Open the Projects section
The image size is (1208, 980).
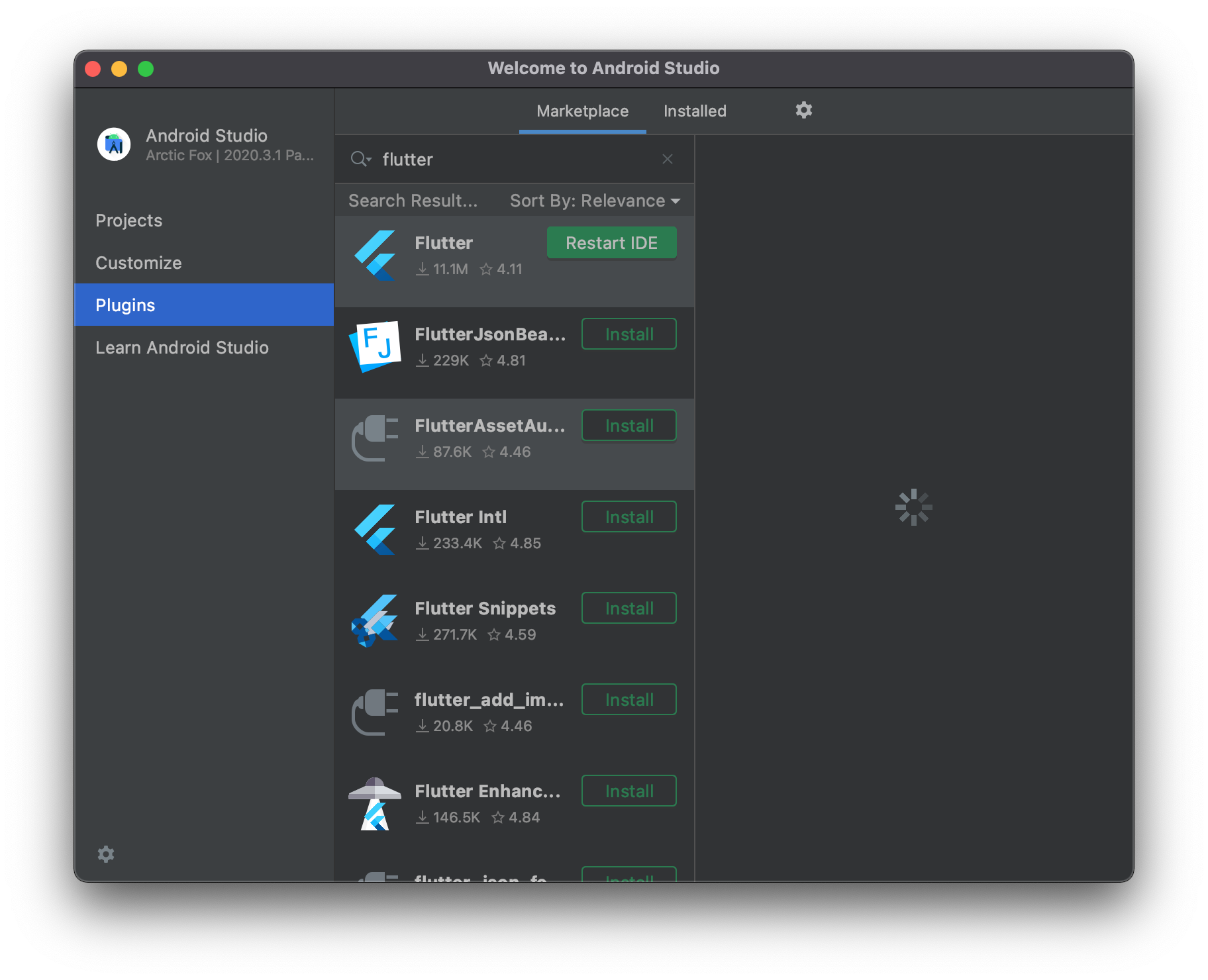(x=204, y=220)
